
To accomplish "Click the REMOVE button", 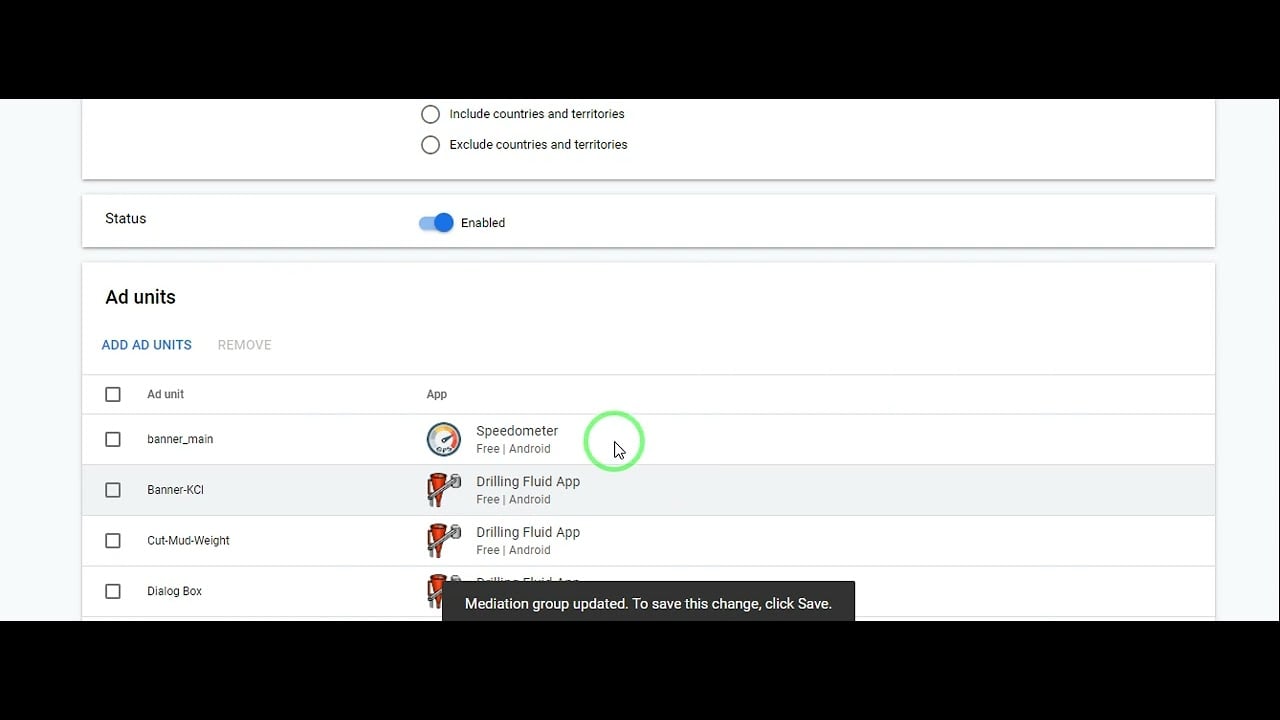I will click(x=245, y=345).
